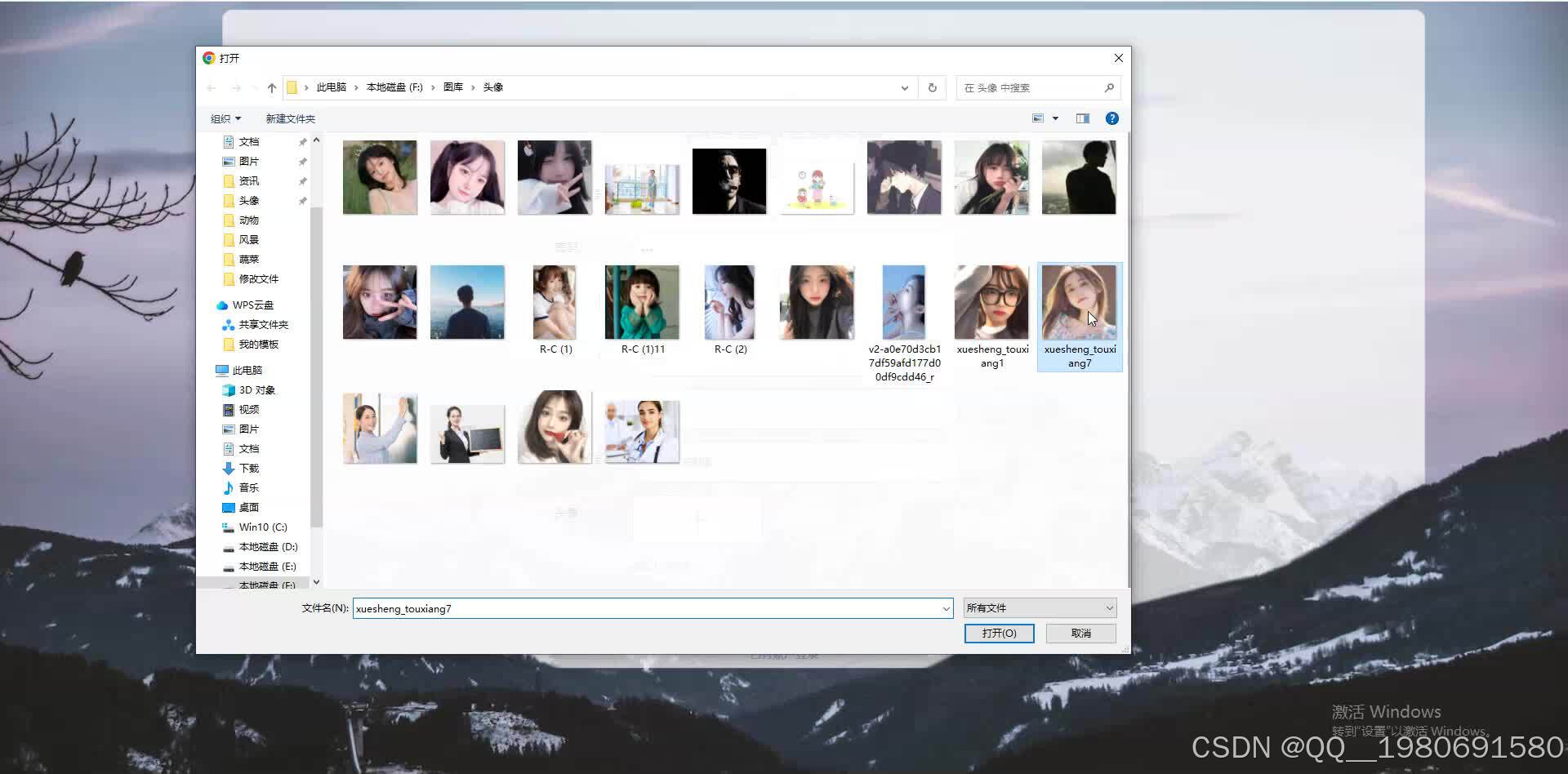Viewport: 1568px width, 774px height.
Task: Select the doctor with stethoscope thumbnail
Action: coord(642,432)
